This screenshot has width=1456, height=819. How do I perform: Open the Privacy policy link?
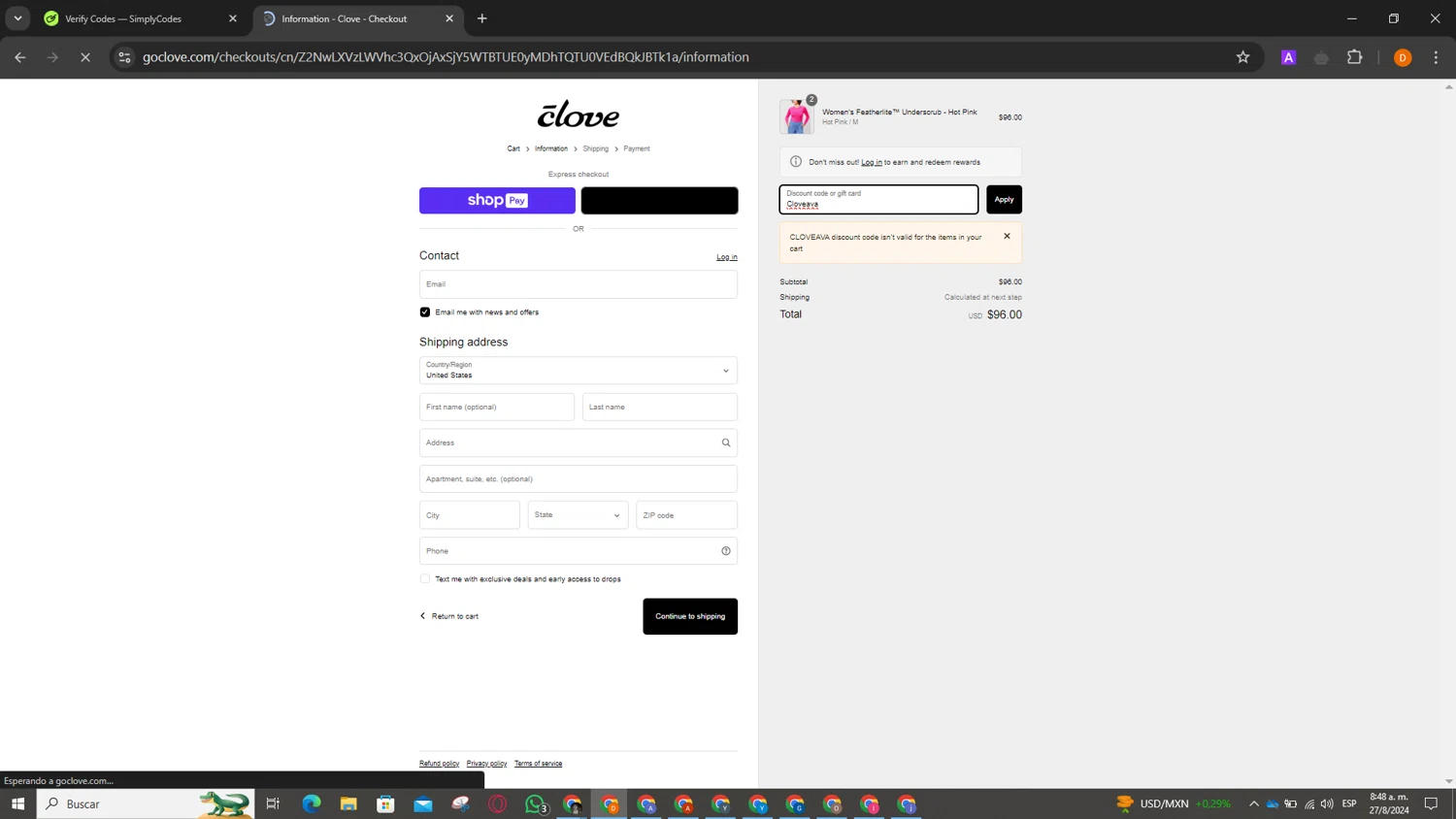pos(486,764)
